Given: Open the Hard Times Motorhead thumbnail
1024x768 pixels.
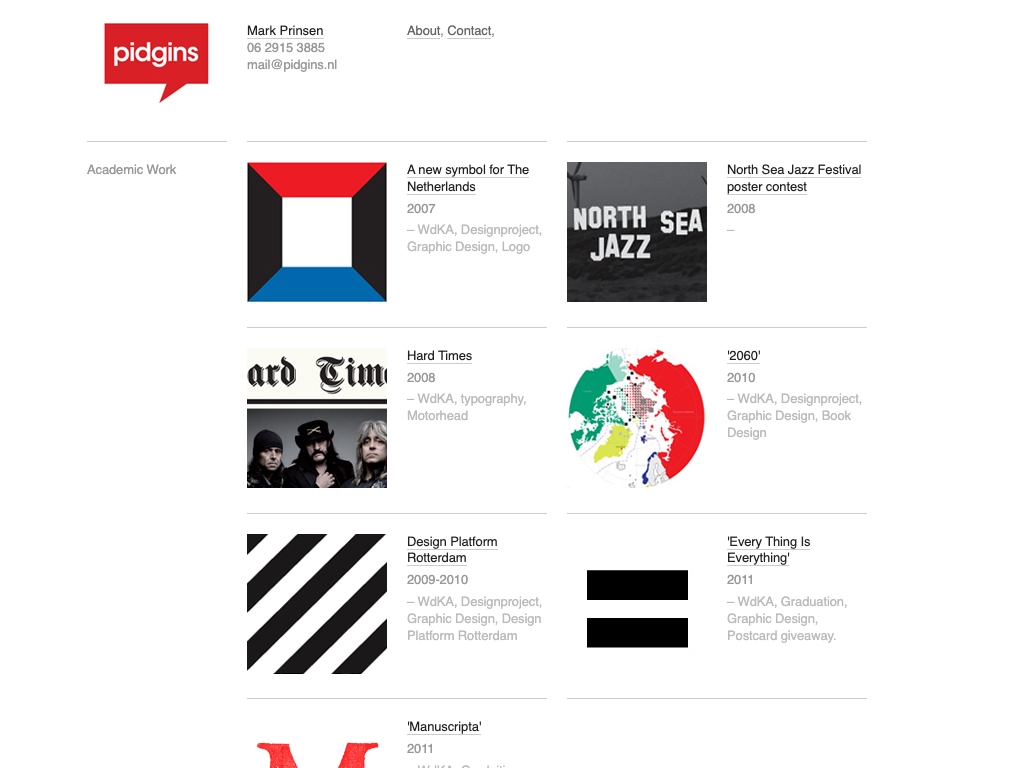Looking at the screenshot, I should coord(317,418).
